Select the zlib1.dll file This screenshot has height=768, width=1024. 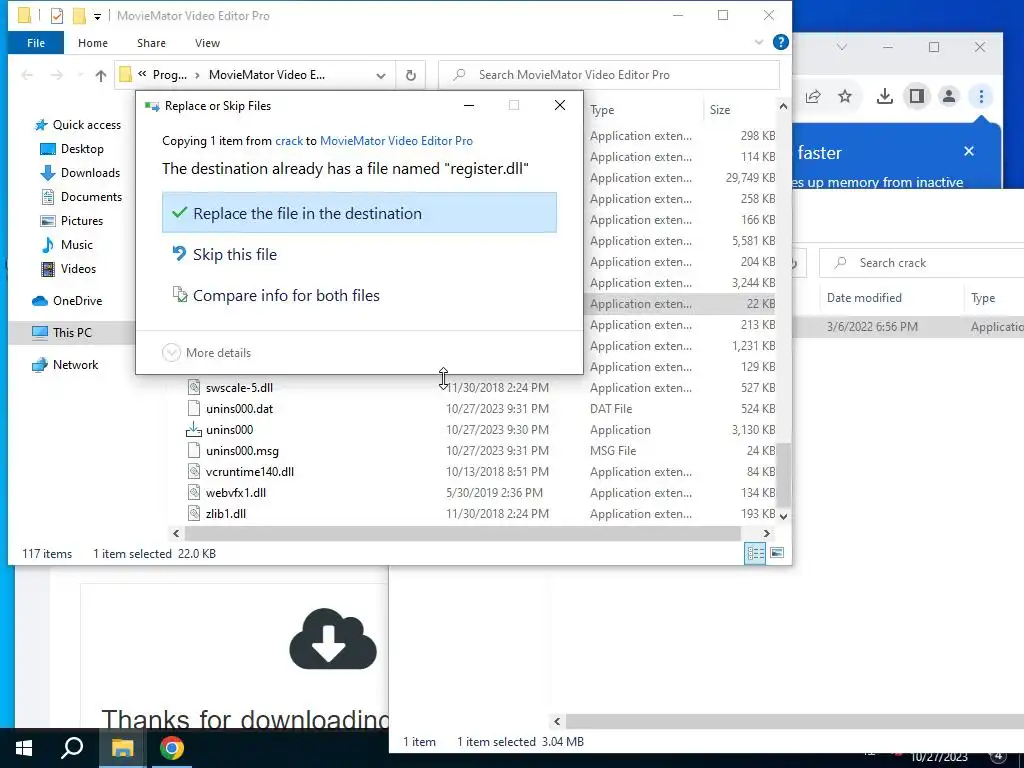[225, 514]
